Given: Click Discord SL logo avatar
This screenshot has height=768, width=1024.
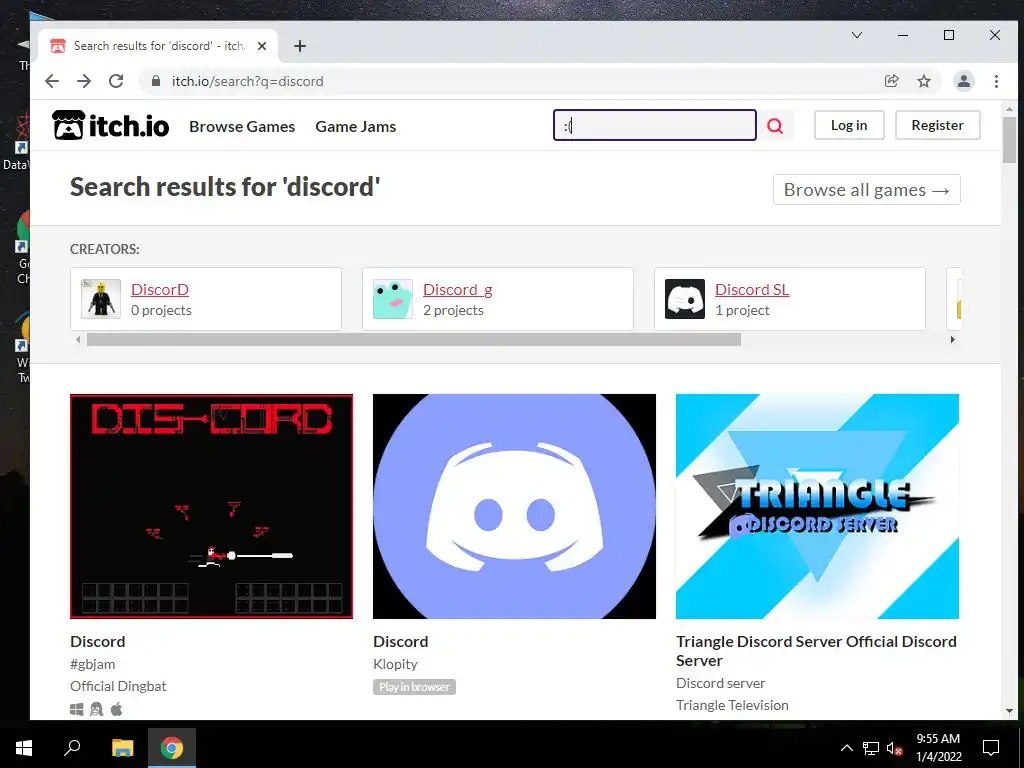Looking at the screenshot, I should point(684,299).
